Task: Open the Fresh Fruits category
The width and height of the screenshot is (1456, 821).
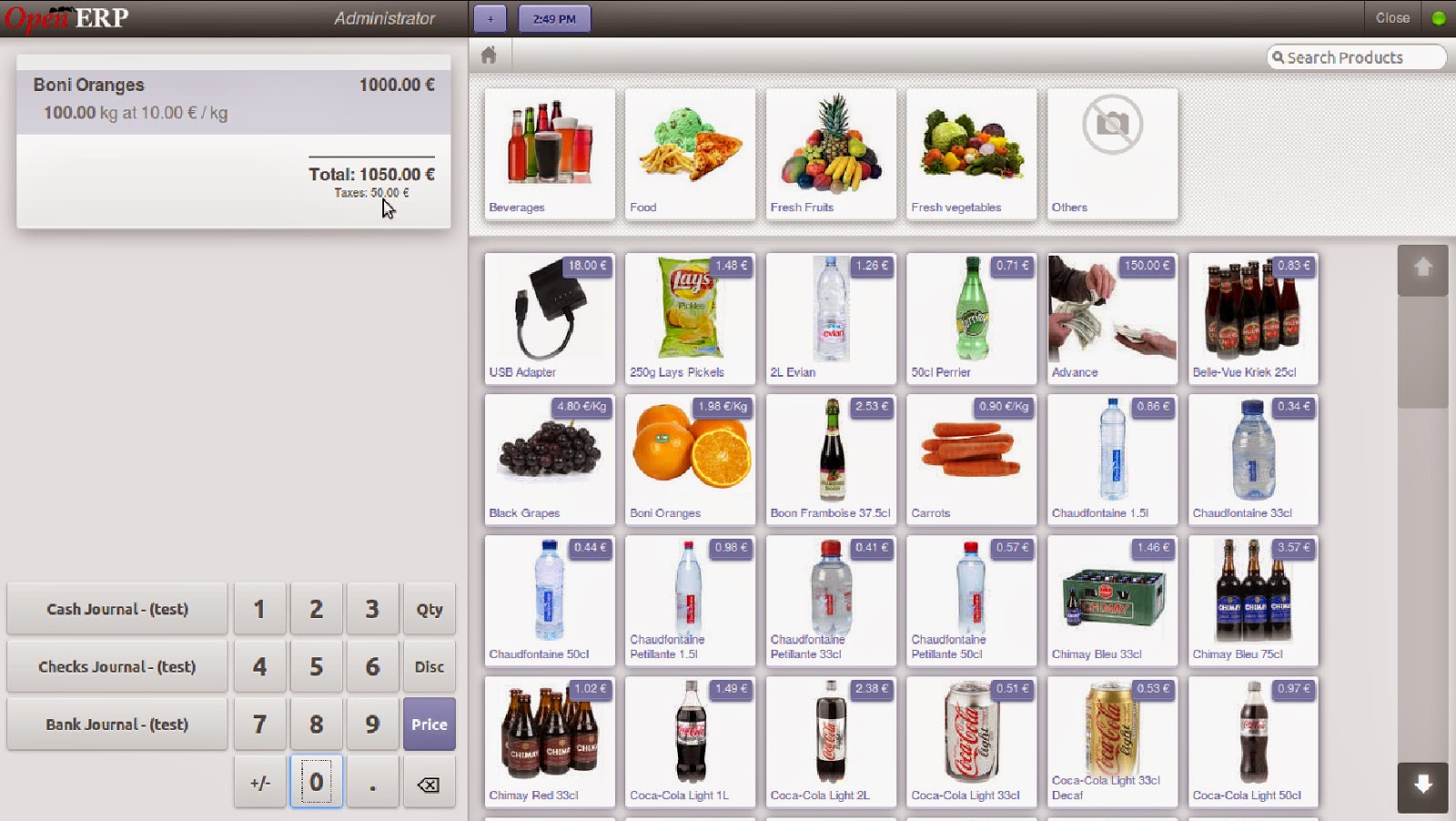Action: [x=831, y=154]
